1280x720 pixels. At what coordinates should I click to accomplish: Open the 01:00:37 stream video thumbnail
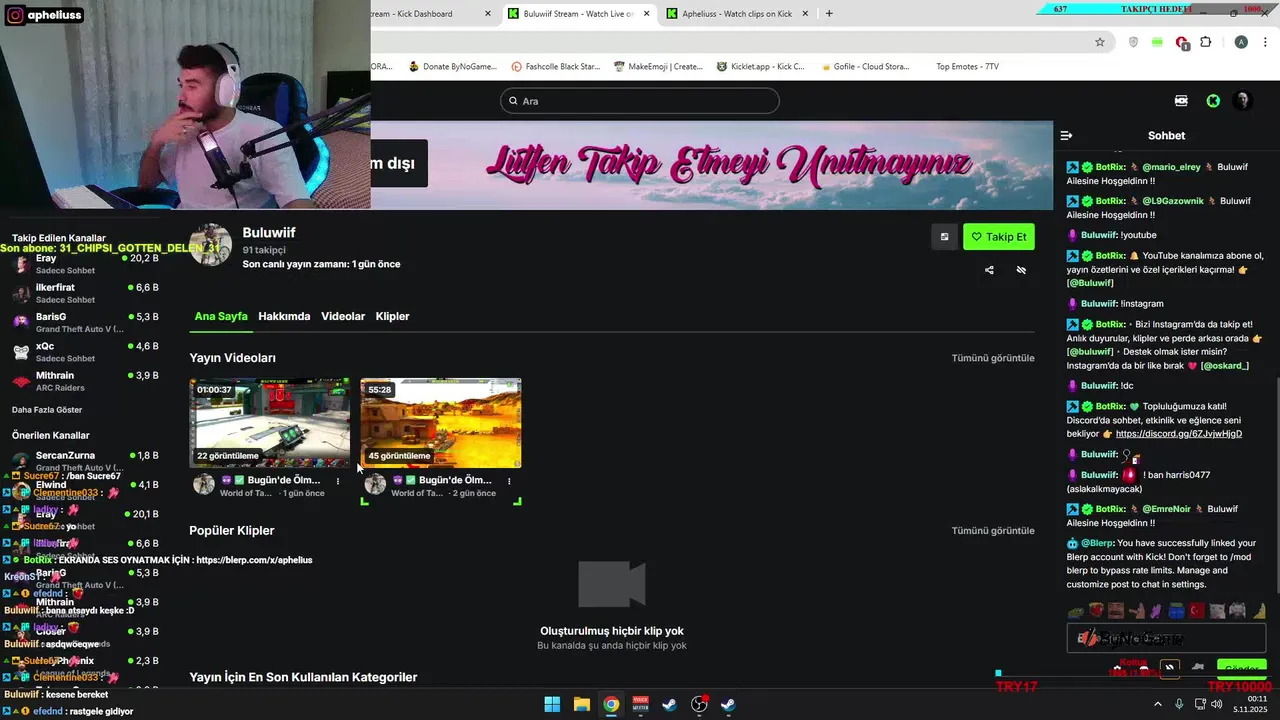point(270,423)
